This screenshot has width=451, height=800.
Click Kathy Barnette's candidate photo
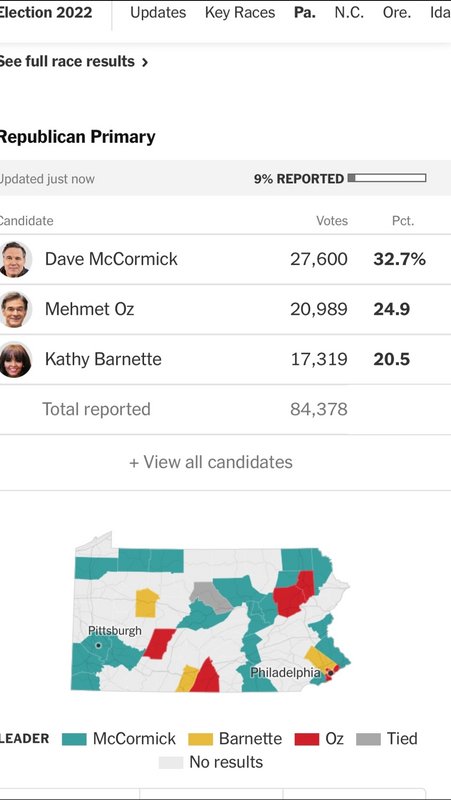point(15,360)
